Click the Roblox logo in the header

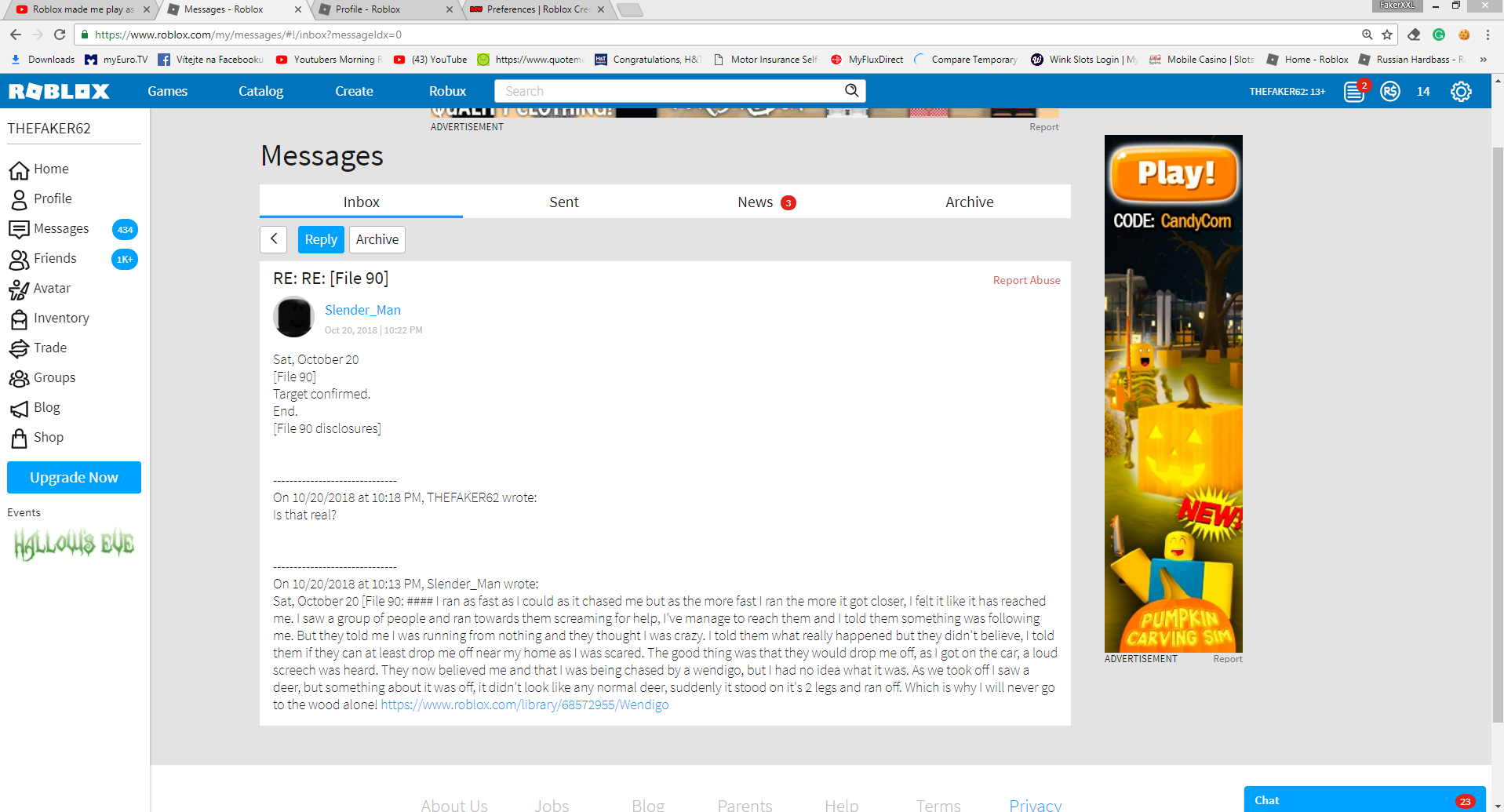tap(59, 91)
